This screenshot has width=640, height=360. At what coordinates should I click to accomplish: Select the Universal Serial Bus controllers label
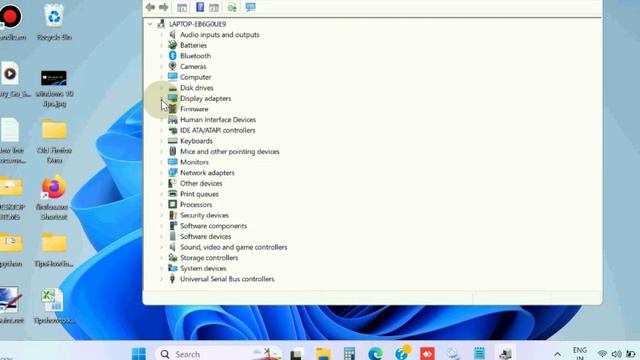[x=227, y=279]
